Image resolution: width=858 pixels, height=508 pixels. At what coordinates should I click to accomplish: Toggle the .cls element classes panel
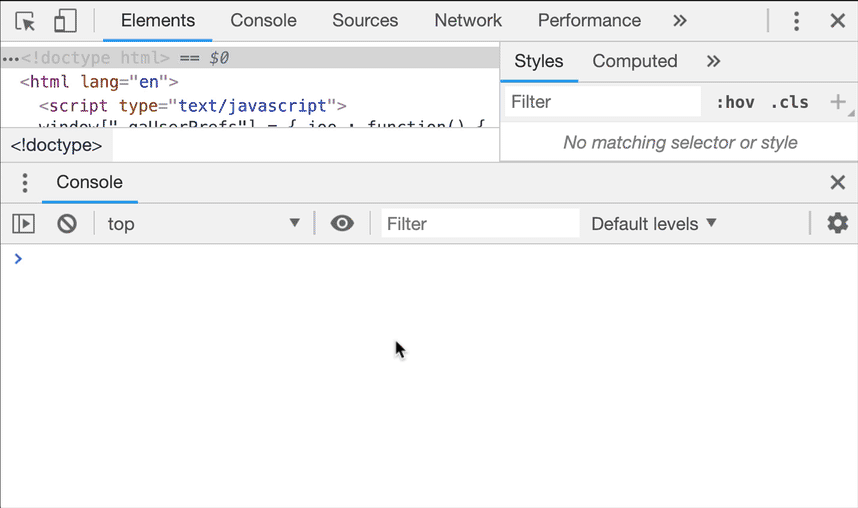pos(789,102)
